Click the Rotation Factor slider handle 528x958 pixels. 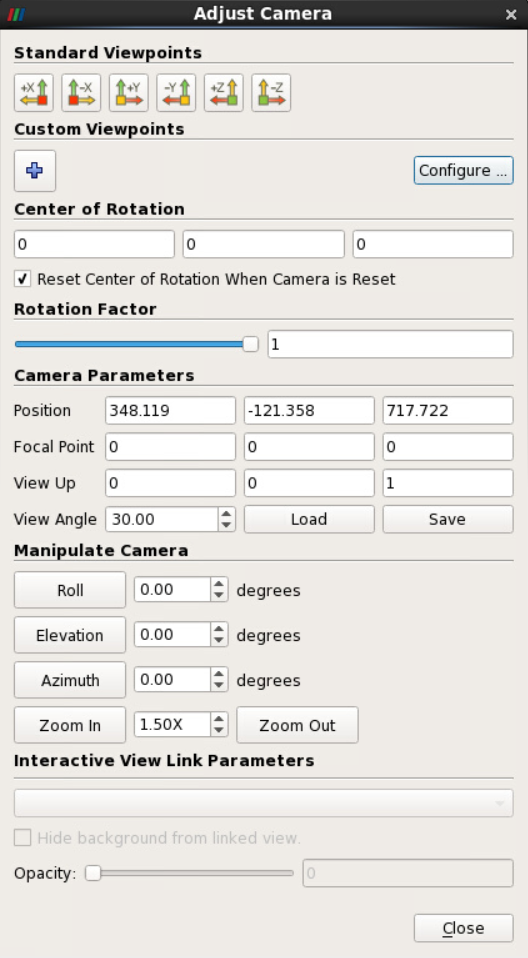coord(251,345)
